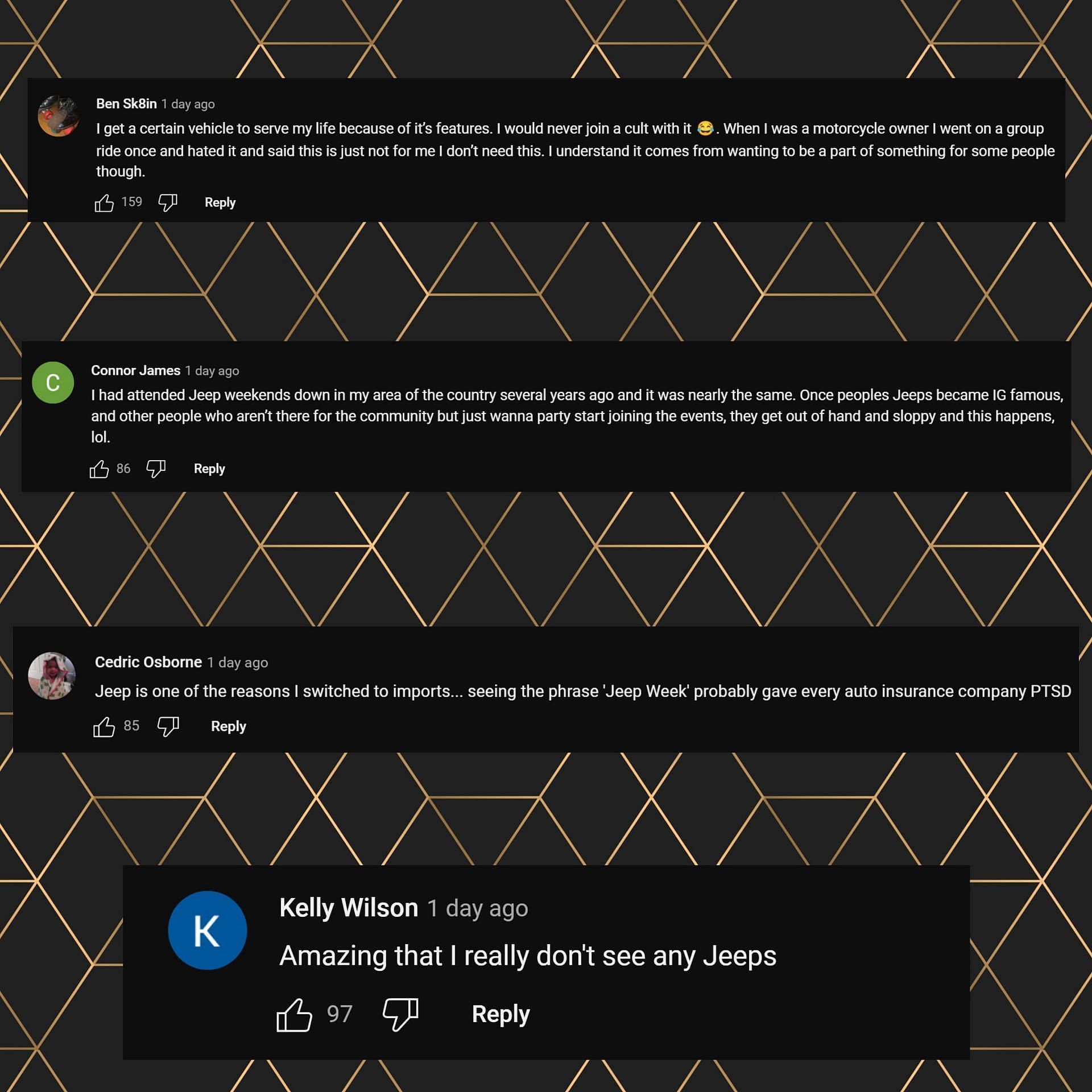This screenshot has height=1092, width=1092.
Task: Like Cedric Osborne's comment
Action: 104,726
